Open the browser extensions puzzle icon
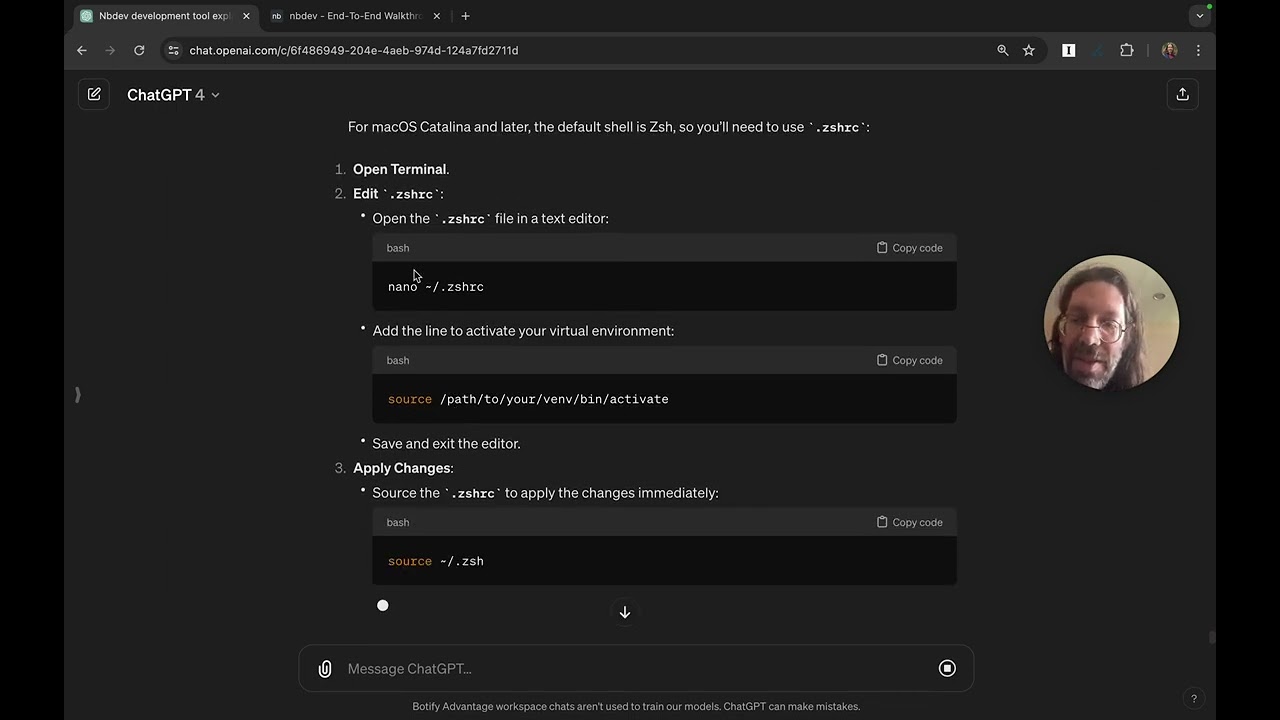The width and height of the screenshot is (1280, 720). [1127, 50]
